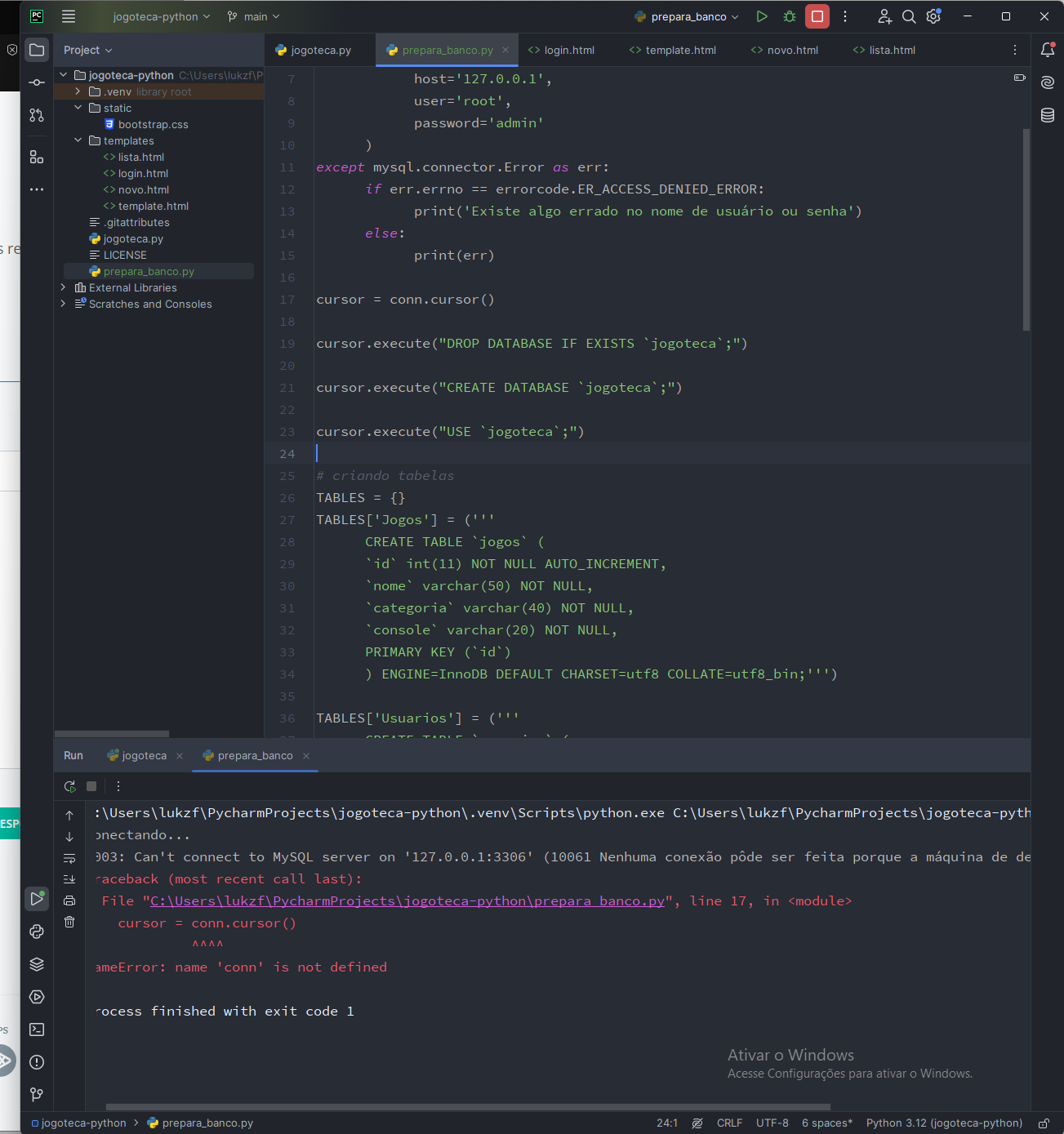Viewport: 1064px width, 1134px height.
Task: Click the editor vertical scrollbar
Action: click(1026, 229)
